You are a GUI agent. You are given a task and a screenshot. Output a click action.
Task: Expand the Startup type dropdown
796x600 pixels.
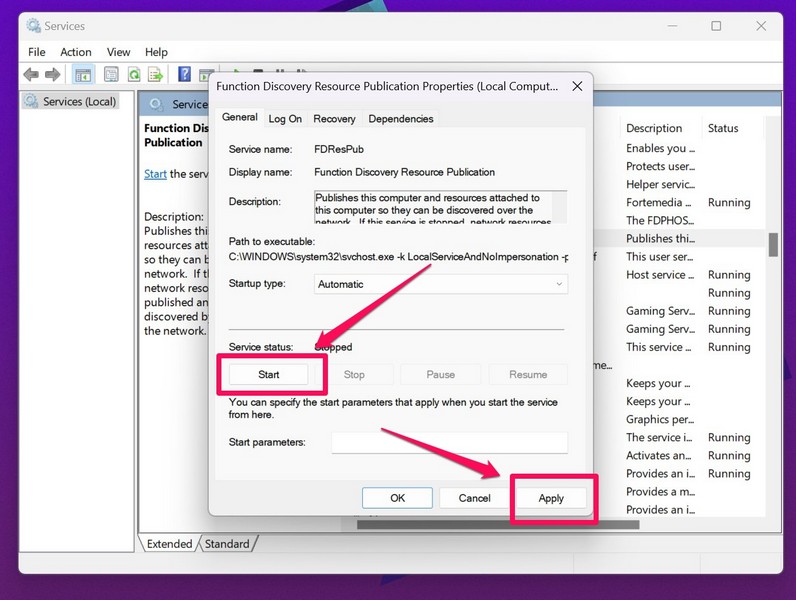441,284
